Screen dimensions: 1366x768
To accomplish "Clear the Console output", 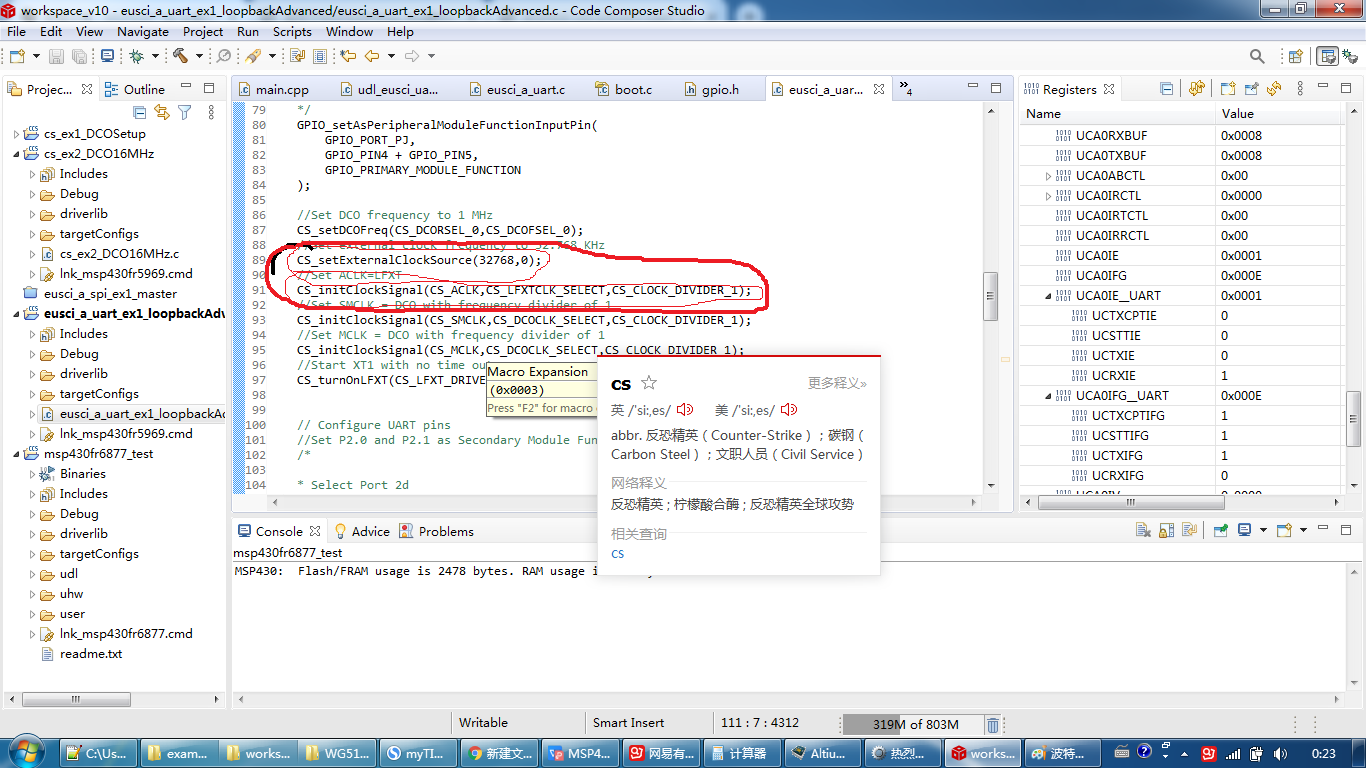I will point(1145,530).
